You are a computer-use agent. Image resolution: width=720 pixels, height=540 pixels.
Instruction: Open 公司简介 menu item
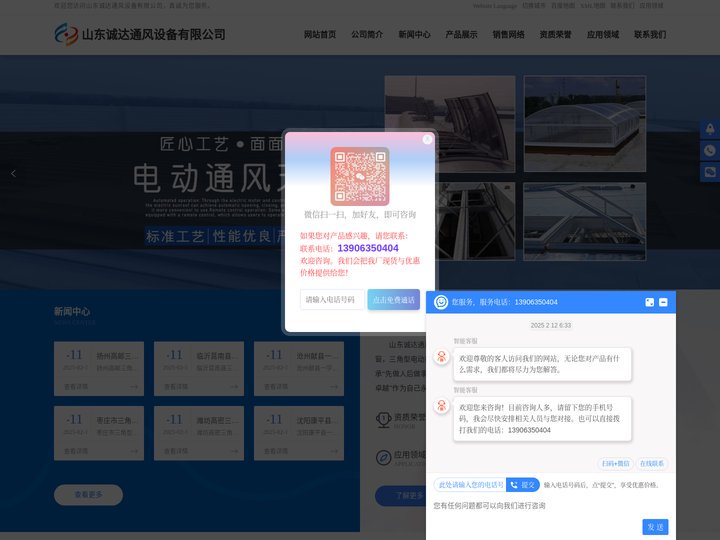click(367, 34)
